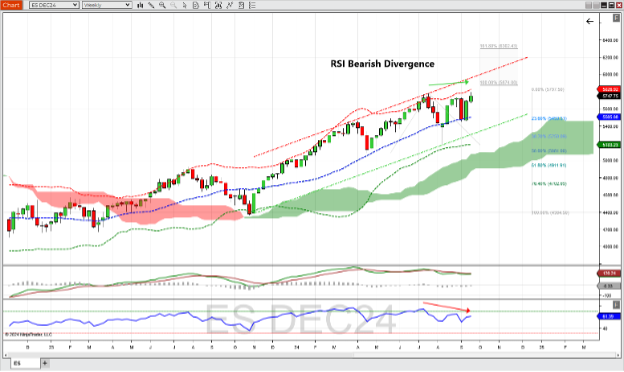Select the black last price marker
The image size is (624, 372).
click(609, 96)
